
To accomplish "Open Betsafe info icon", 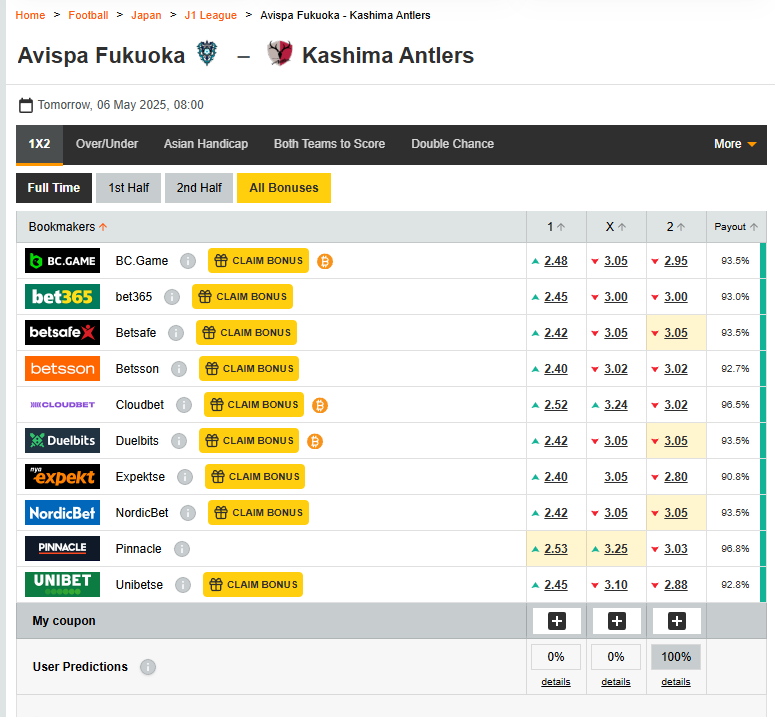I will point(176,333).
